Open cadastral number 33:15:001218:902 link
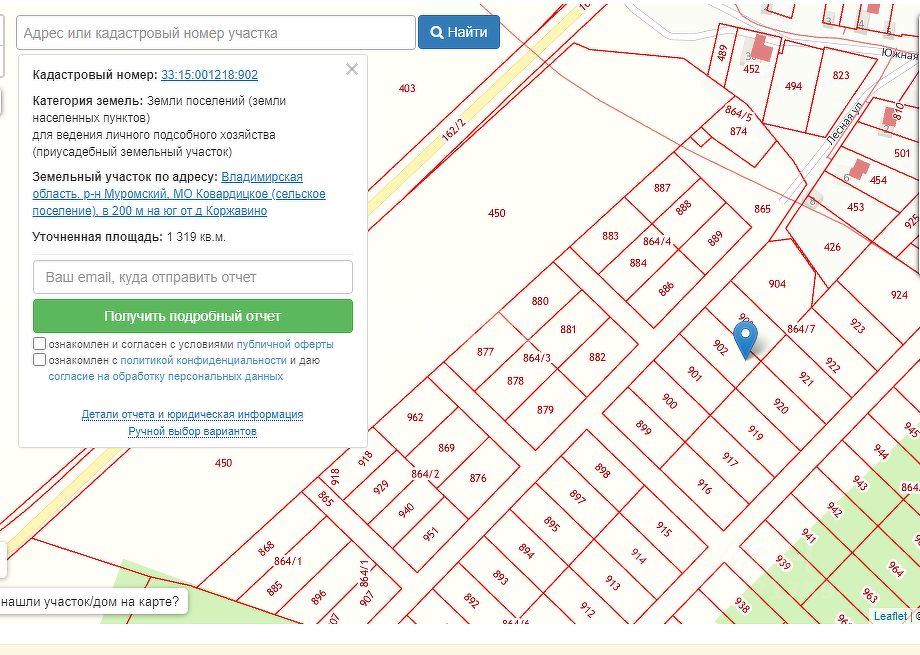The image size is (920, 655). [x=209, y=75]
